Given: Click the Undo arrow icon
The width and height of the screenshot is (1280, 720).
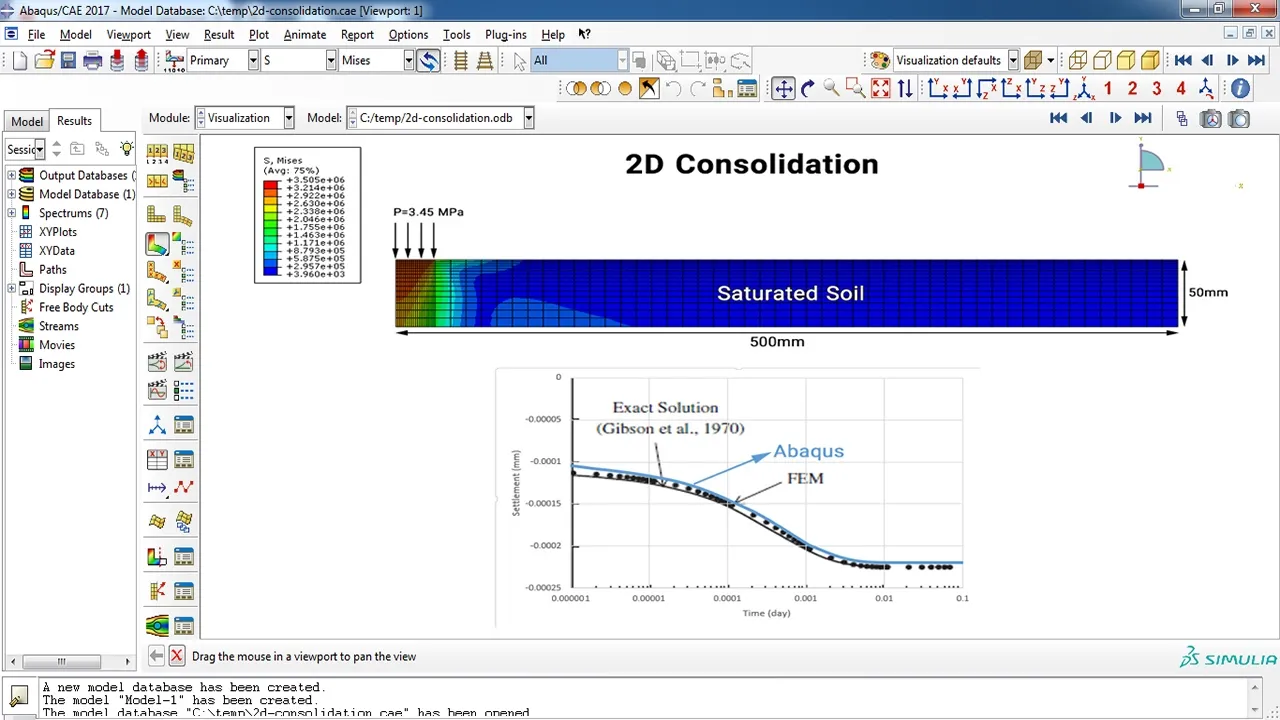Looking at the screenshot, I should [x=674, y=89].
